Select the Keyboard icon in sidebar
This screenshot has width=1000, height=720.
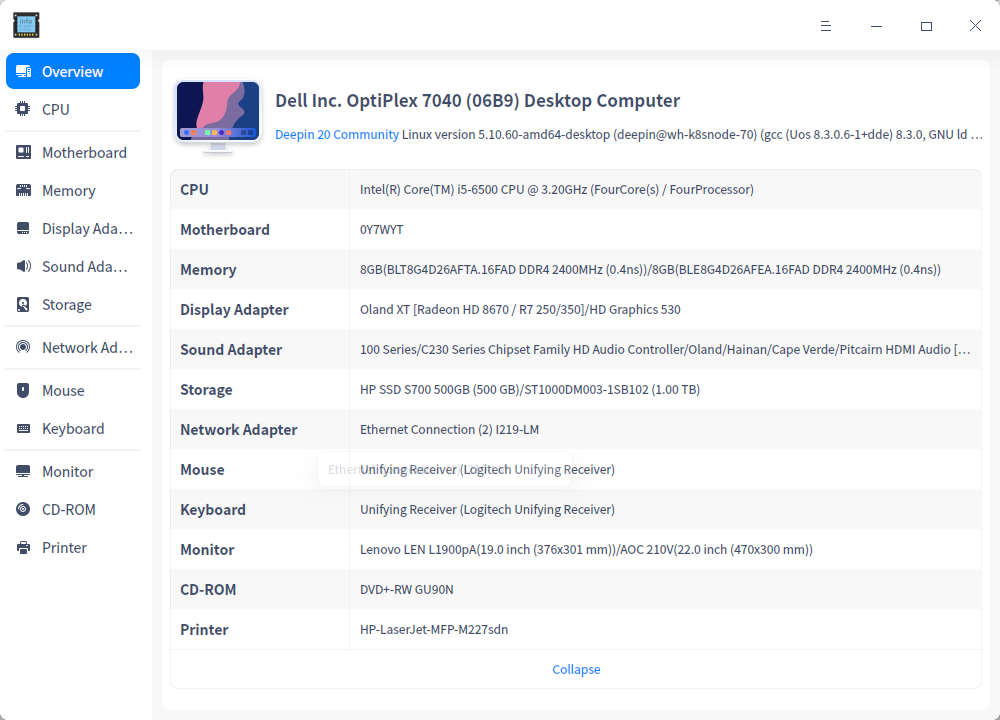click(22, 428)
